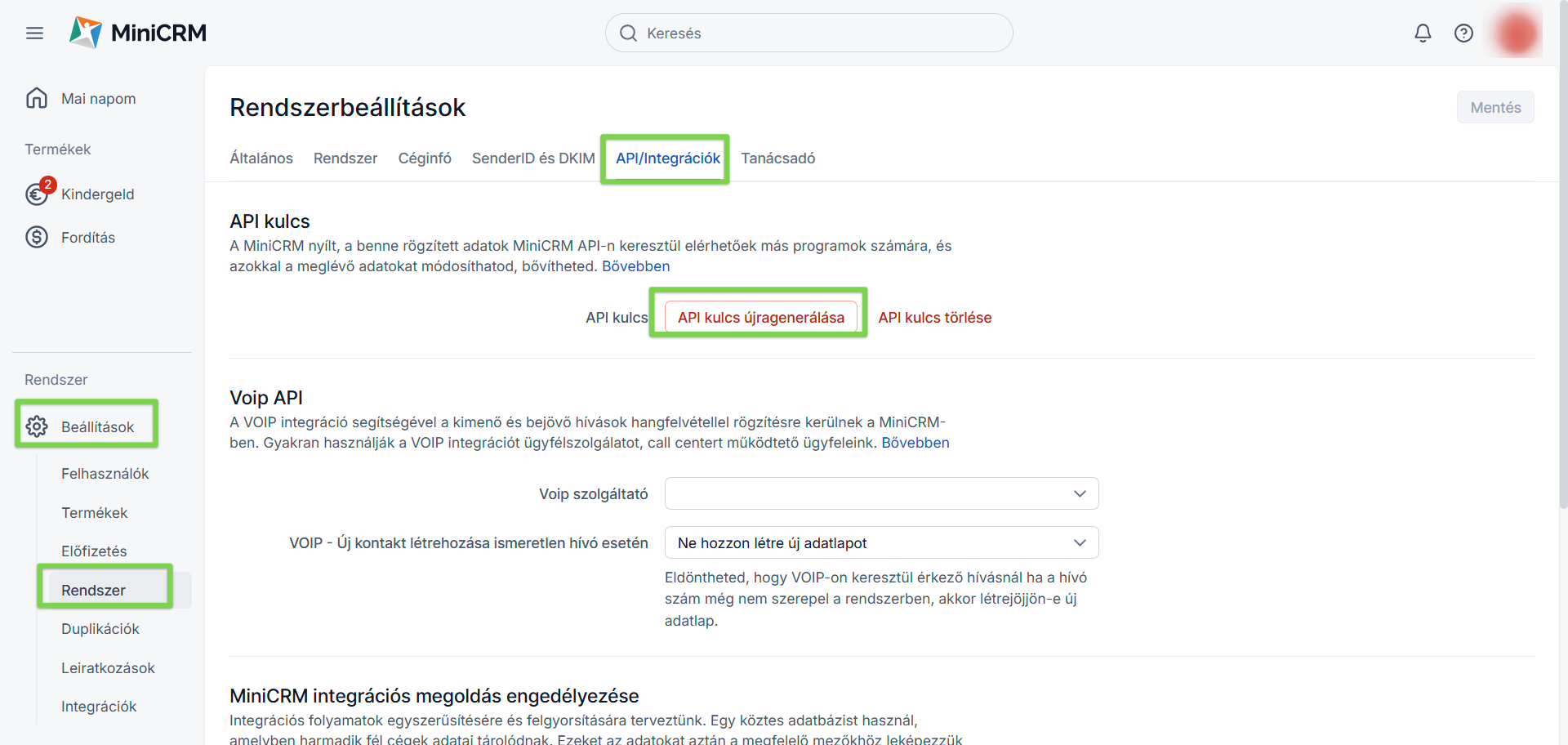Click the Beállítások gear icon

point(37,426)
